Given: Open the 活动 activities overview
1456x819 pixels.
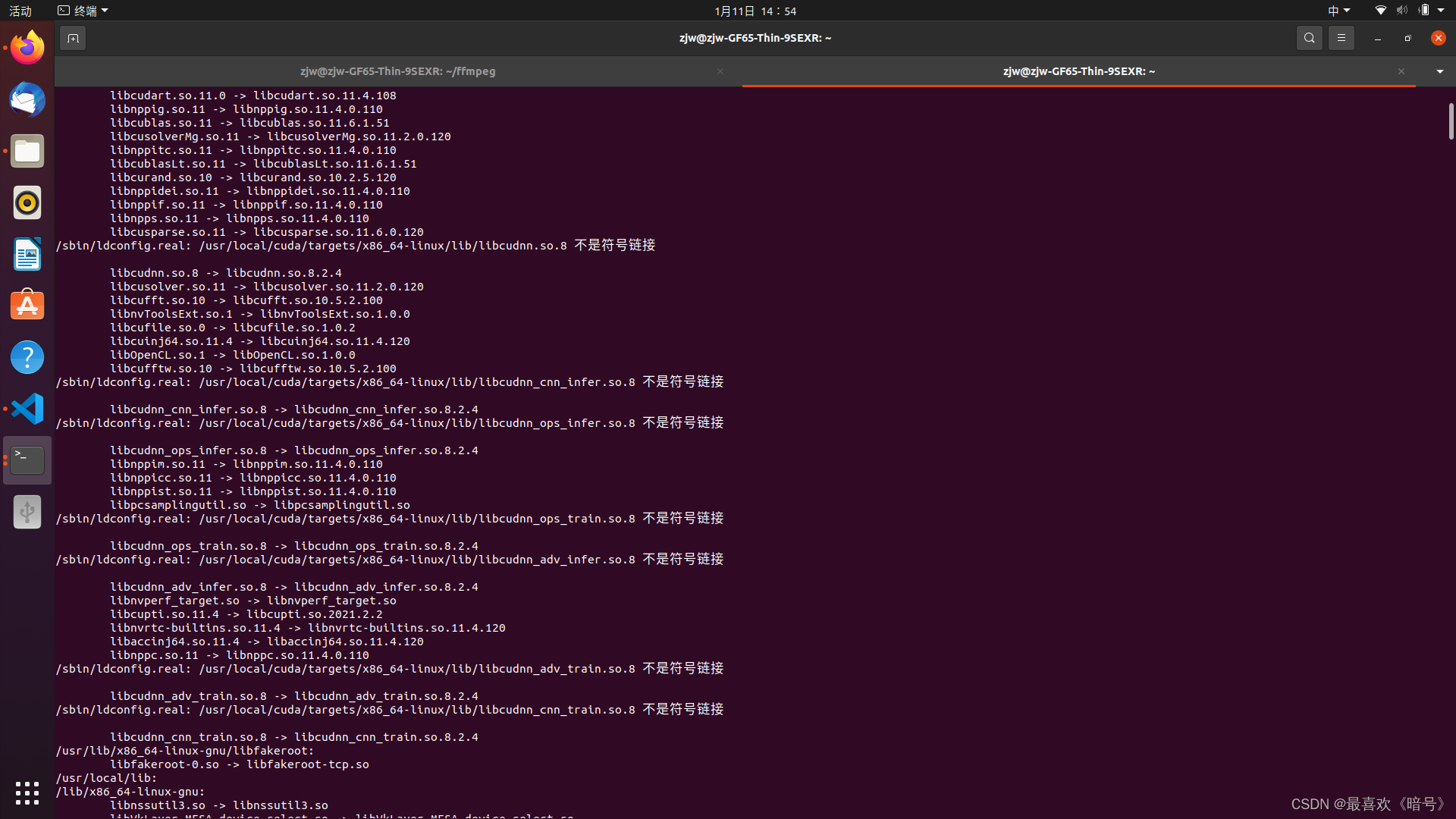Looking at the screenshot, I should [x=20, y=11].
